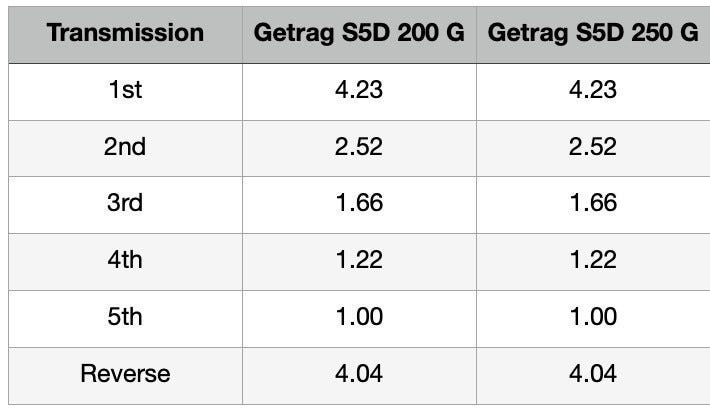Select the Getrag S5D 250 G header
Viewport: 710px width, 414px height.
pyautogui.click(x=593, y=33)
